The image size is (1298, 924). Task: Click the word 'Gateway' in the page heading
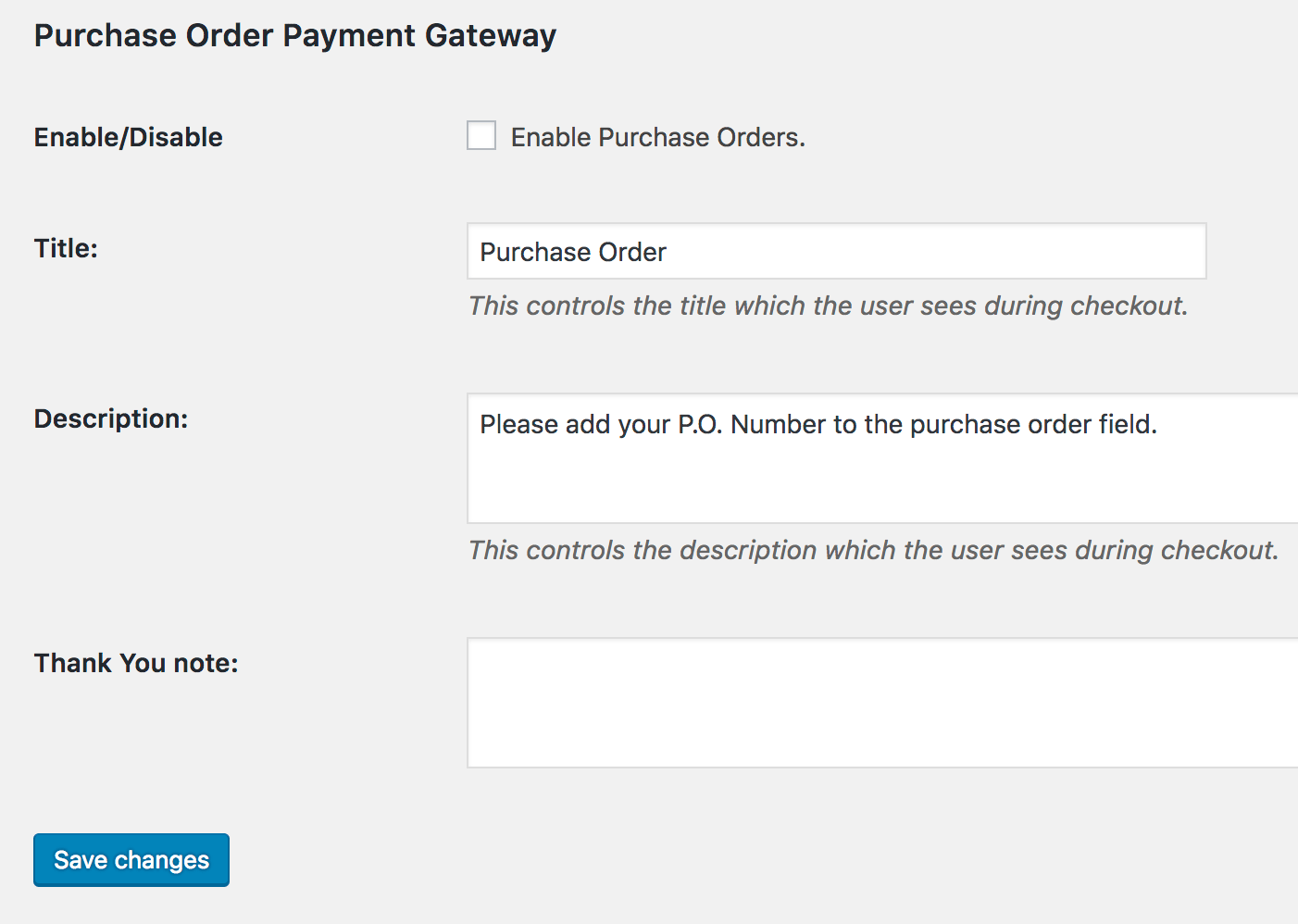491,35
